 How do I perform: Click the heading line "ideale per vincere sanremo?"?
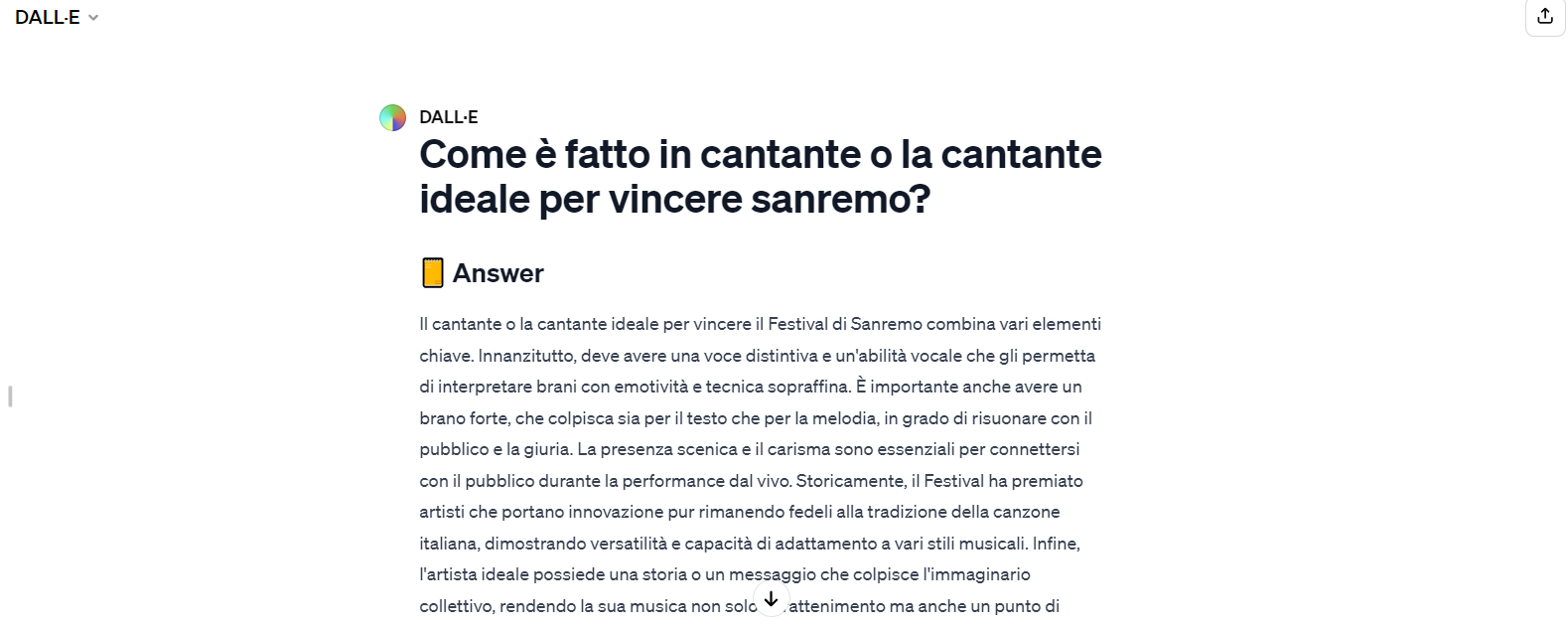coord(674,200)
